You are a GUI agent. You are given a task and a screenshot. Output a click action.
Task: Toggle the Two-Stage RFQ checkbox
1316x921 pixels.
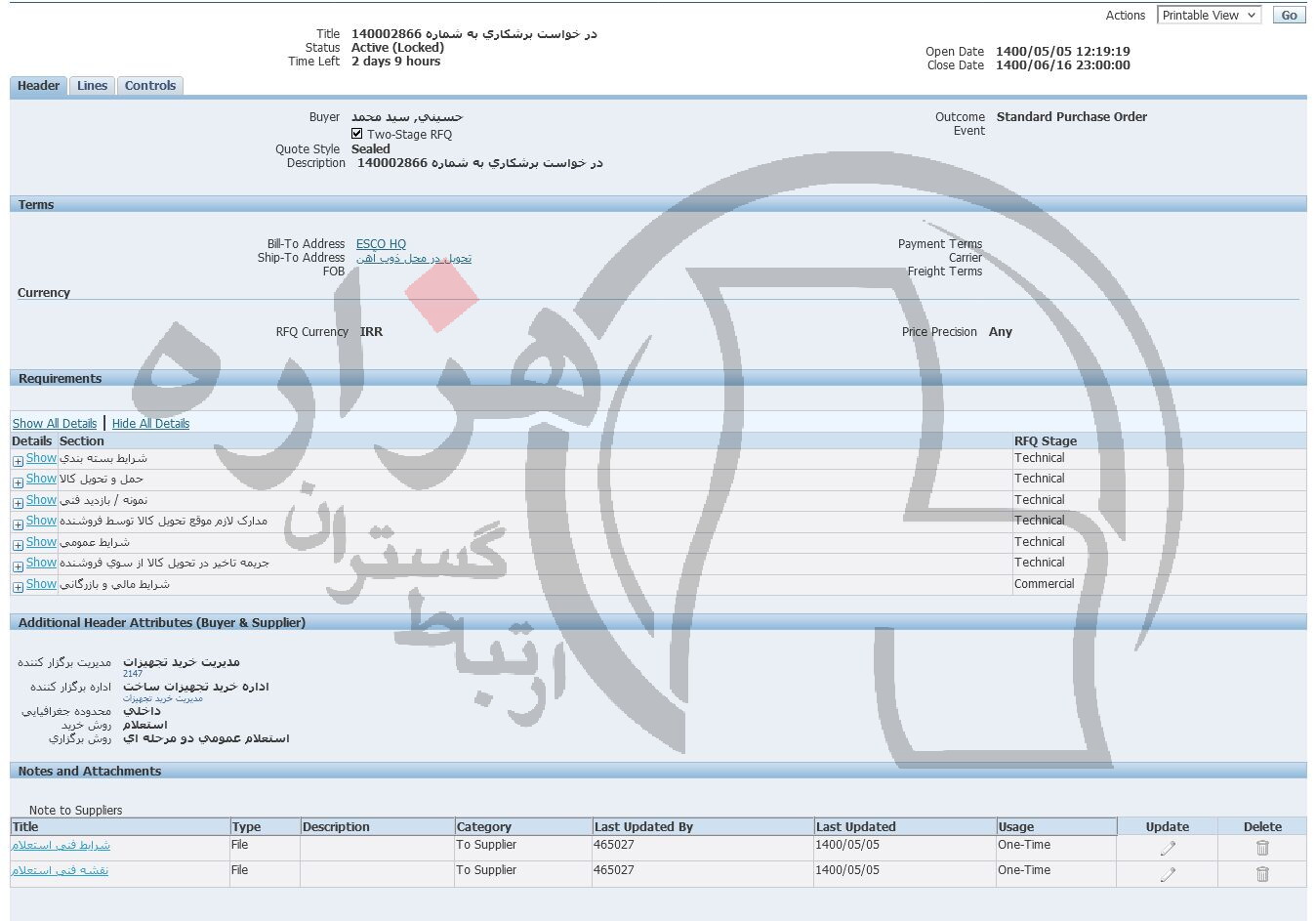click(x=357, y=134)
